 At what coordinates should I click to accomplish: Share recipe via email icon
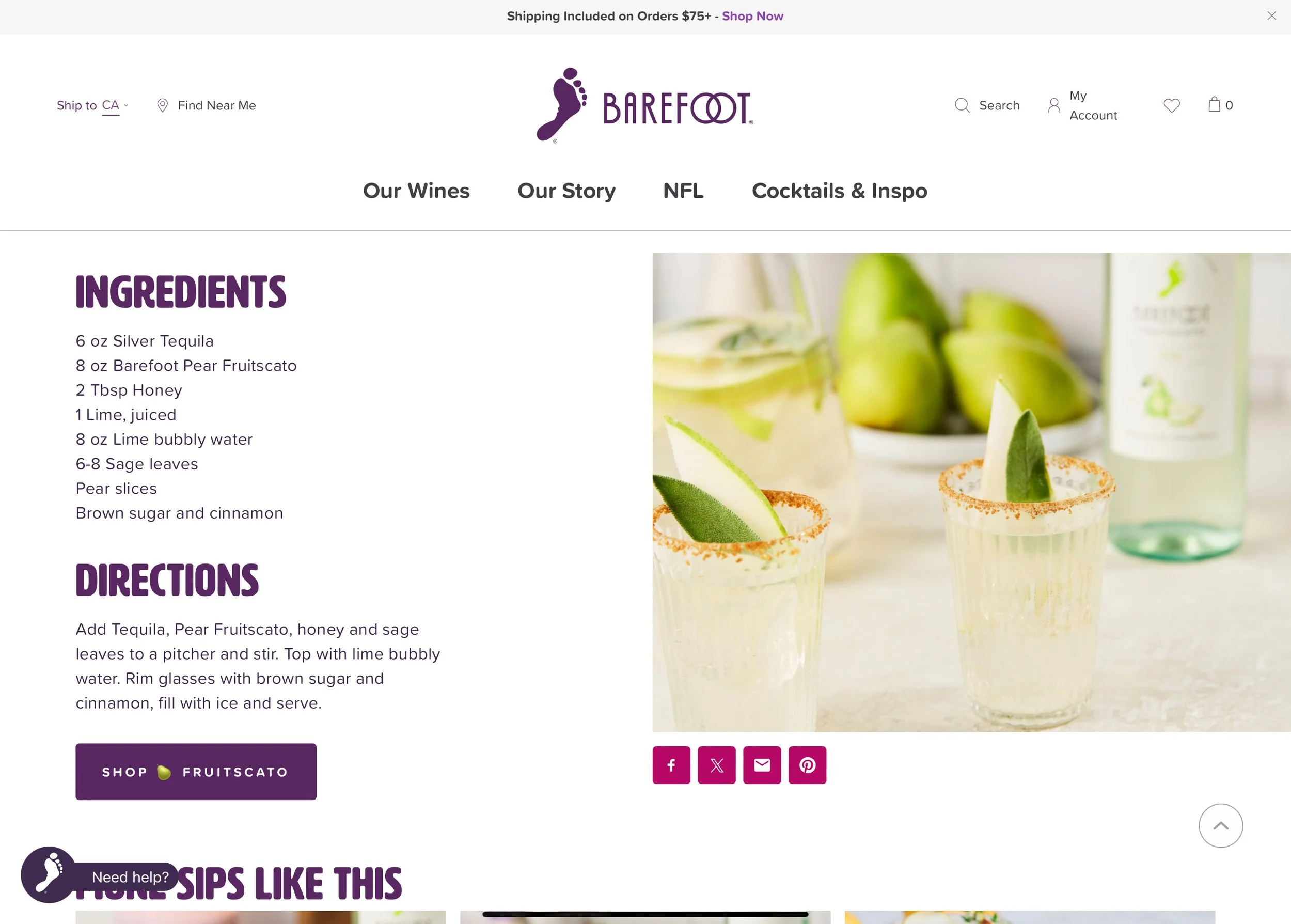[x=762, y=765]
